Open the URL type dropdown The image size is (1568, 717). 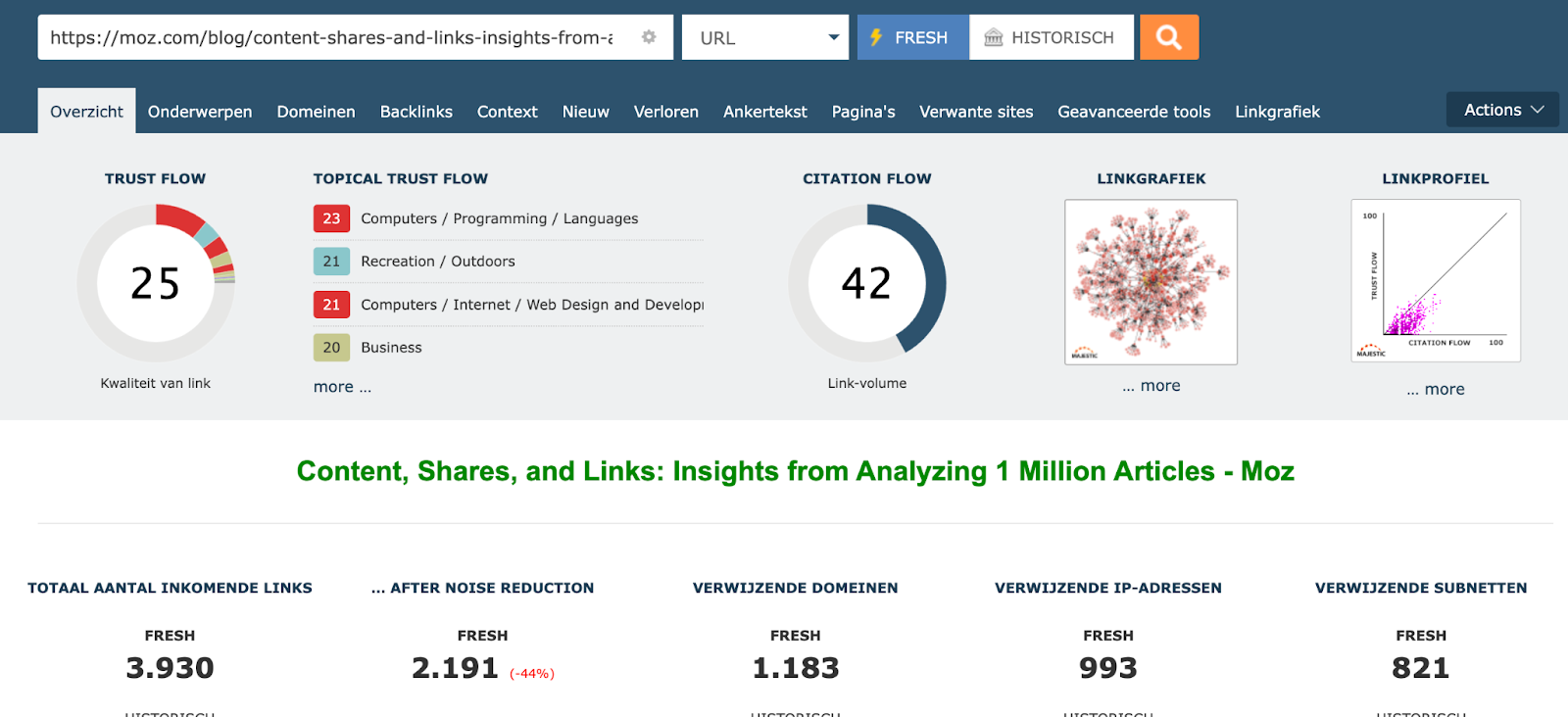(765, 37)
